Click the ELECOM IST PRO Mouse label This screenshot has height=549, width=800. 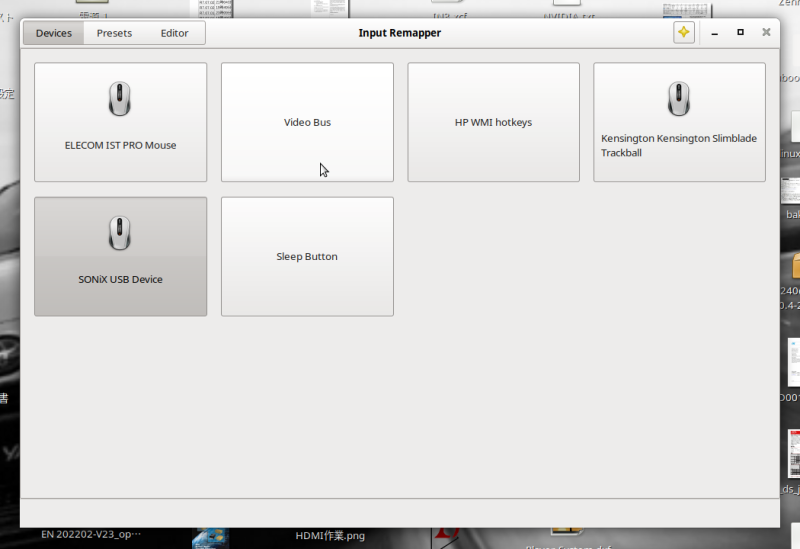(120, 146)
